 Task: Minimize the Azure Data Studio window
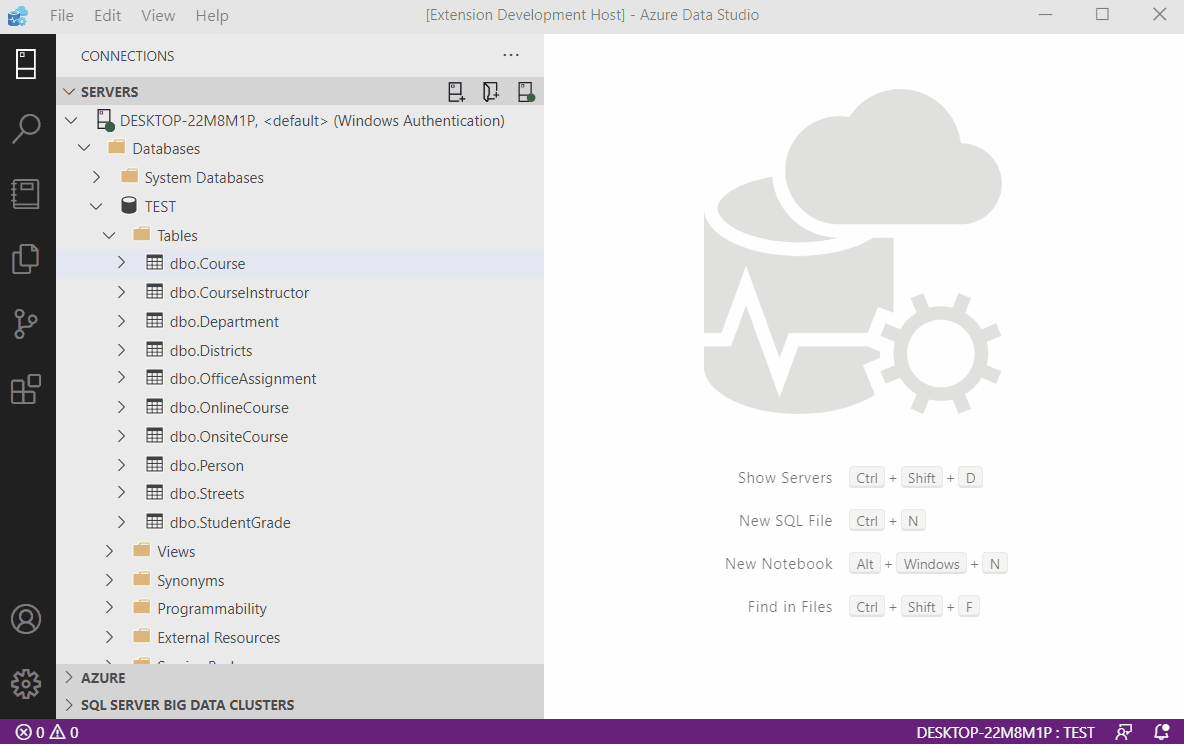pos(1046,15)
